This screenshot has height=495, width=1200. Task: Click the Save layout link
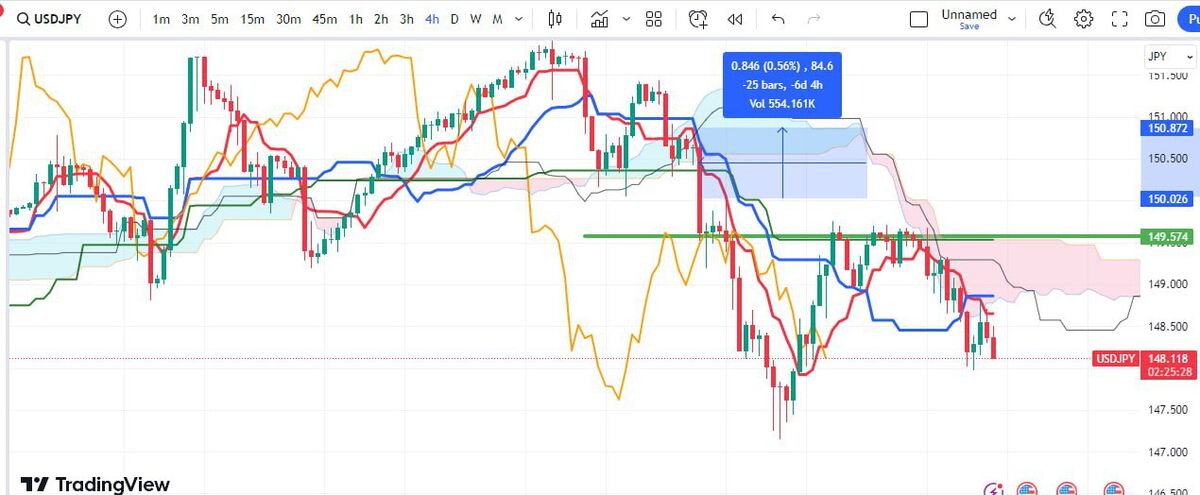968,27
